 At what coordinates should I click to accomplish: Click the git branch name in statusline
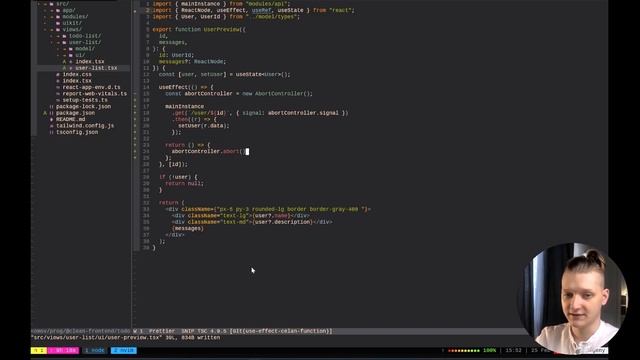282,331
